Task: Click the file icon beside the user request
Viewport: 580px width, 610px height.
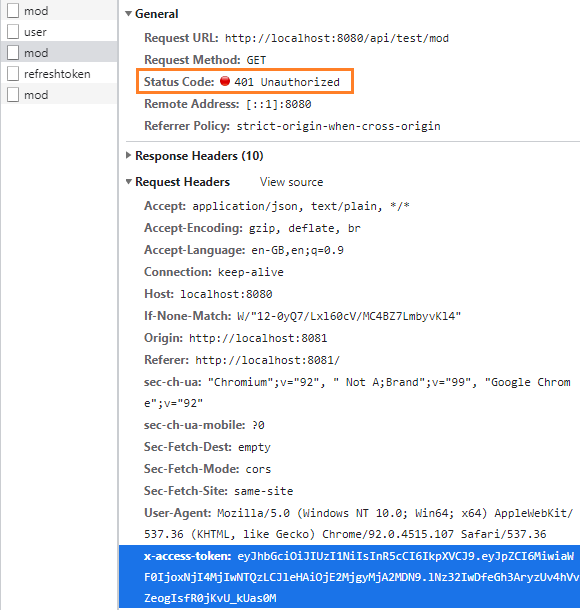Action: point(13,32)
